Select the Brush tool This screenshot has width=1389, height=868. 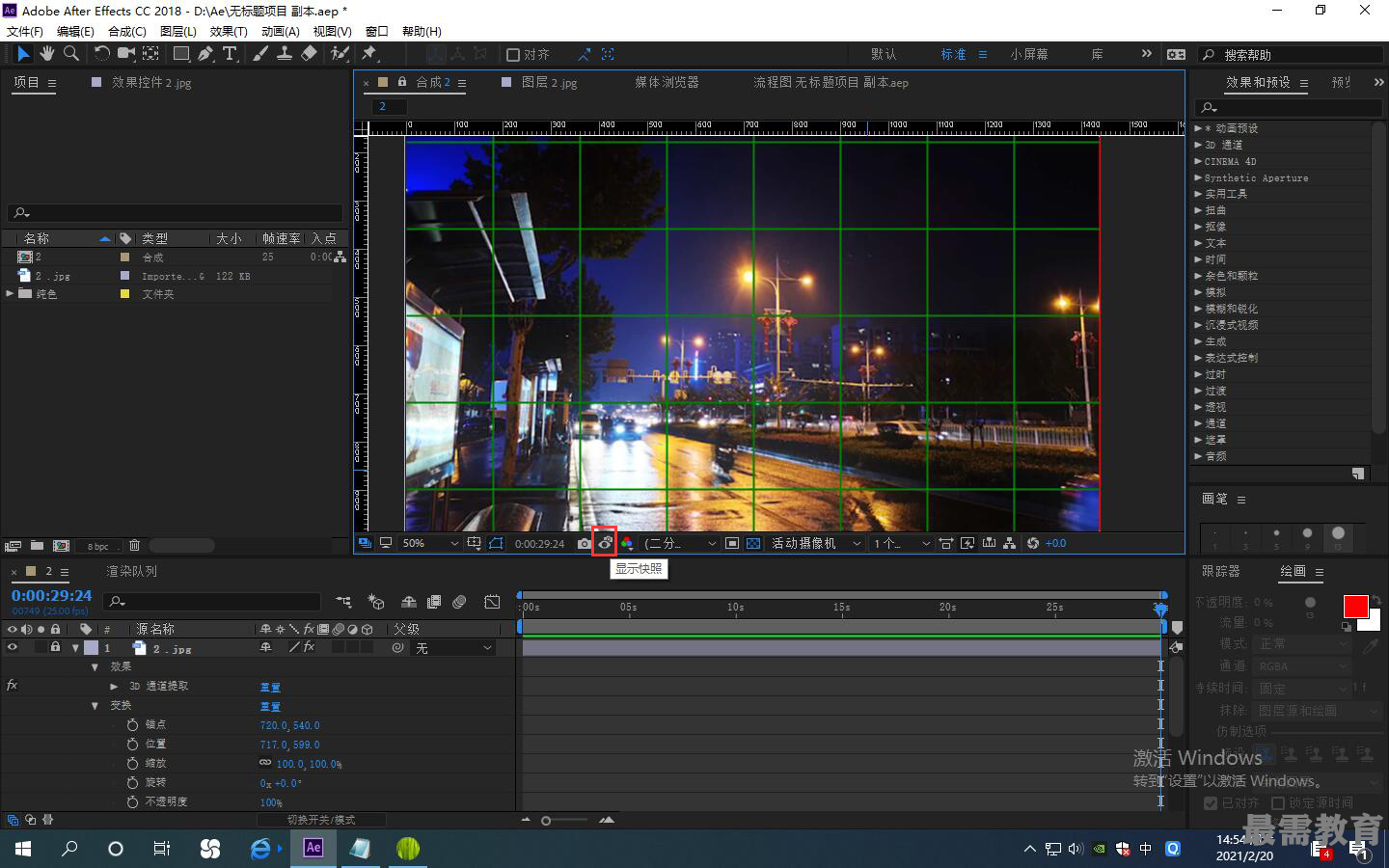click(x=260, y=54)
